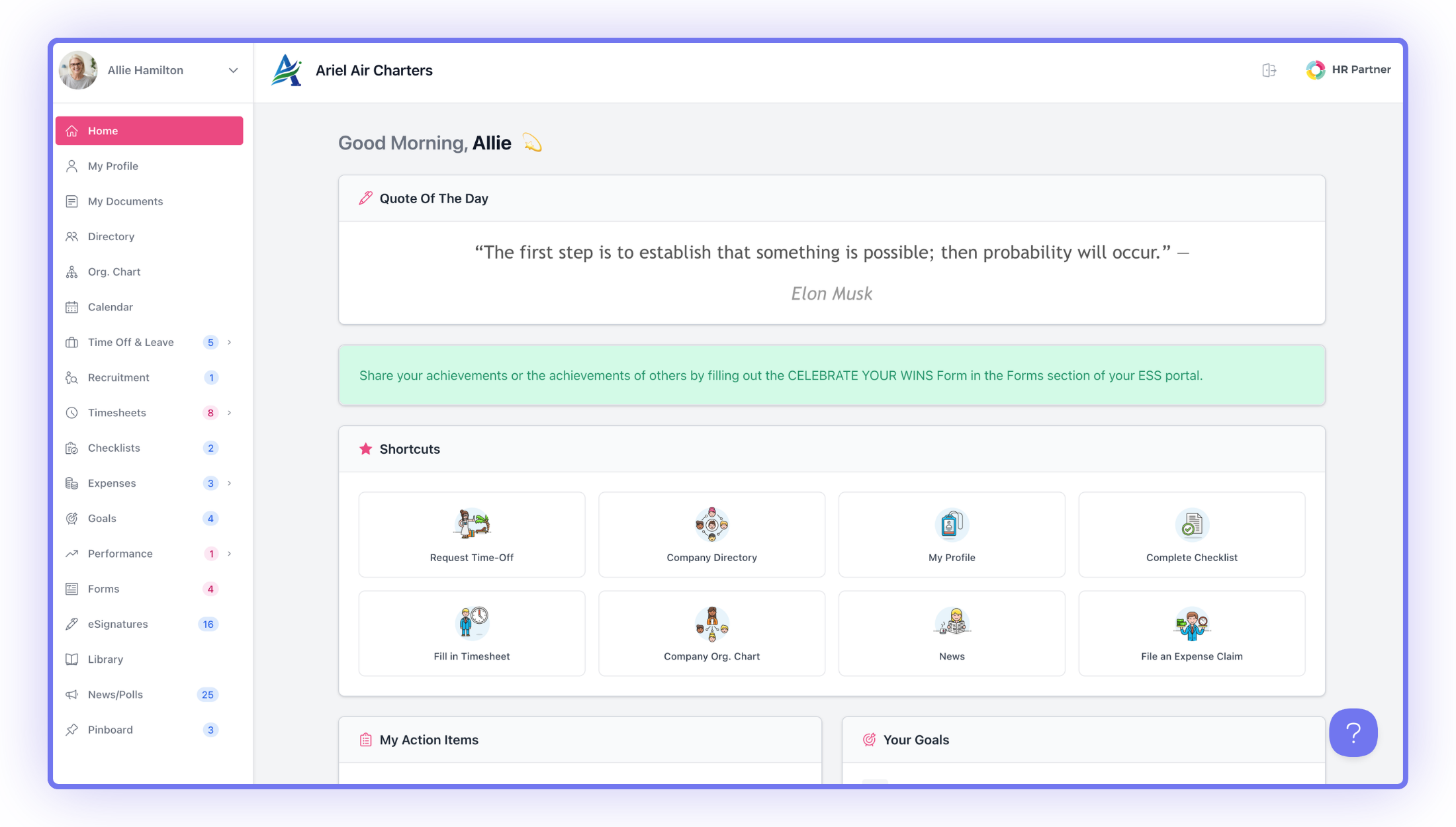
Task: Open My Documents menu item
Action: click(149, 201)
